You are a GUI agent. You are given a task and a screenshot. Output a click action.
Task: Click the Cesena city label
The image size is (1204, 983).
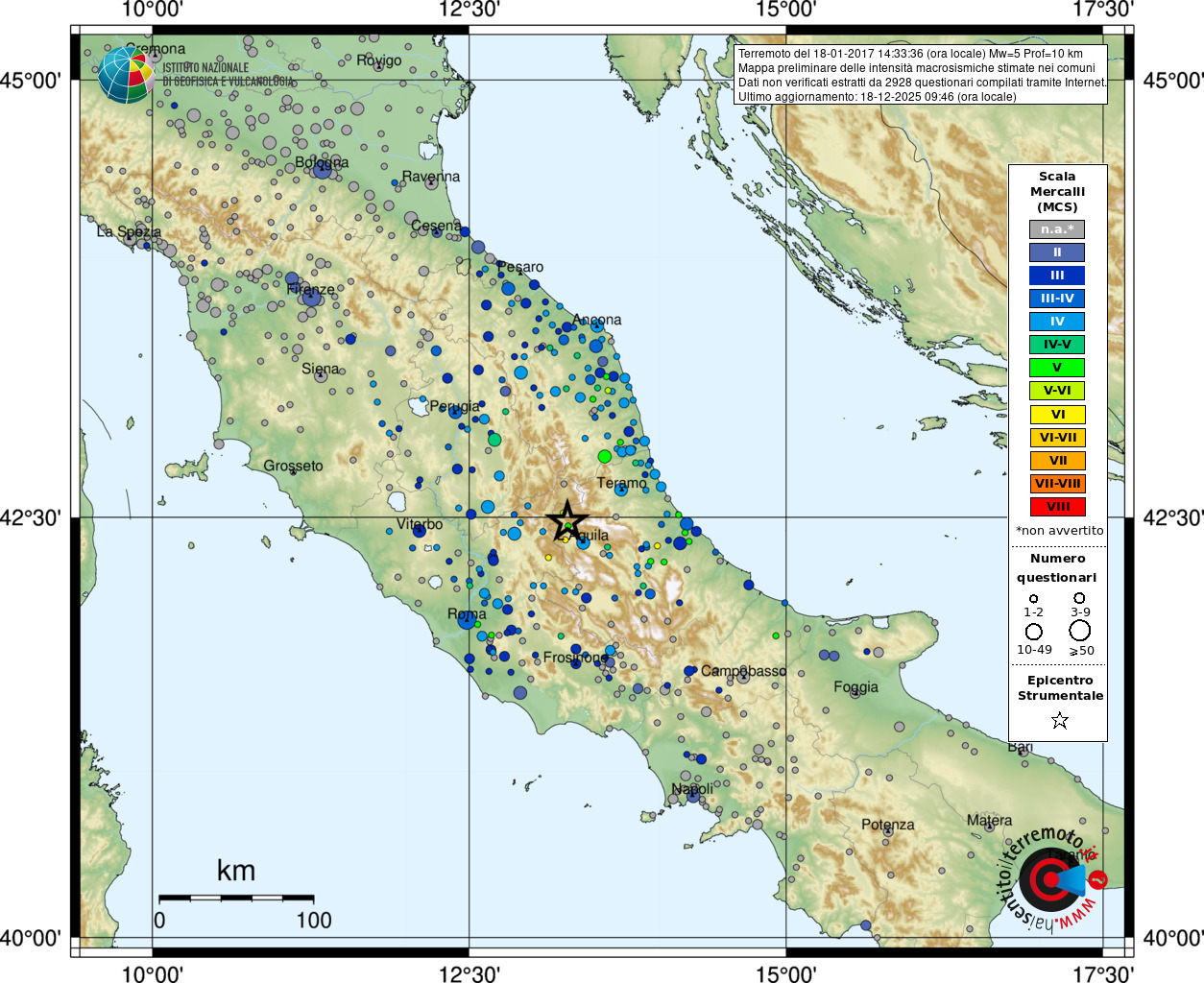pyautogui.click(x=436, y=226)
